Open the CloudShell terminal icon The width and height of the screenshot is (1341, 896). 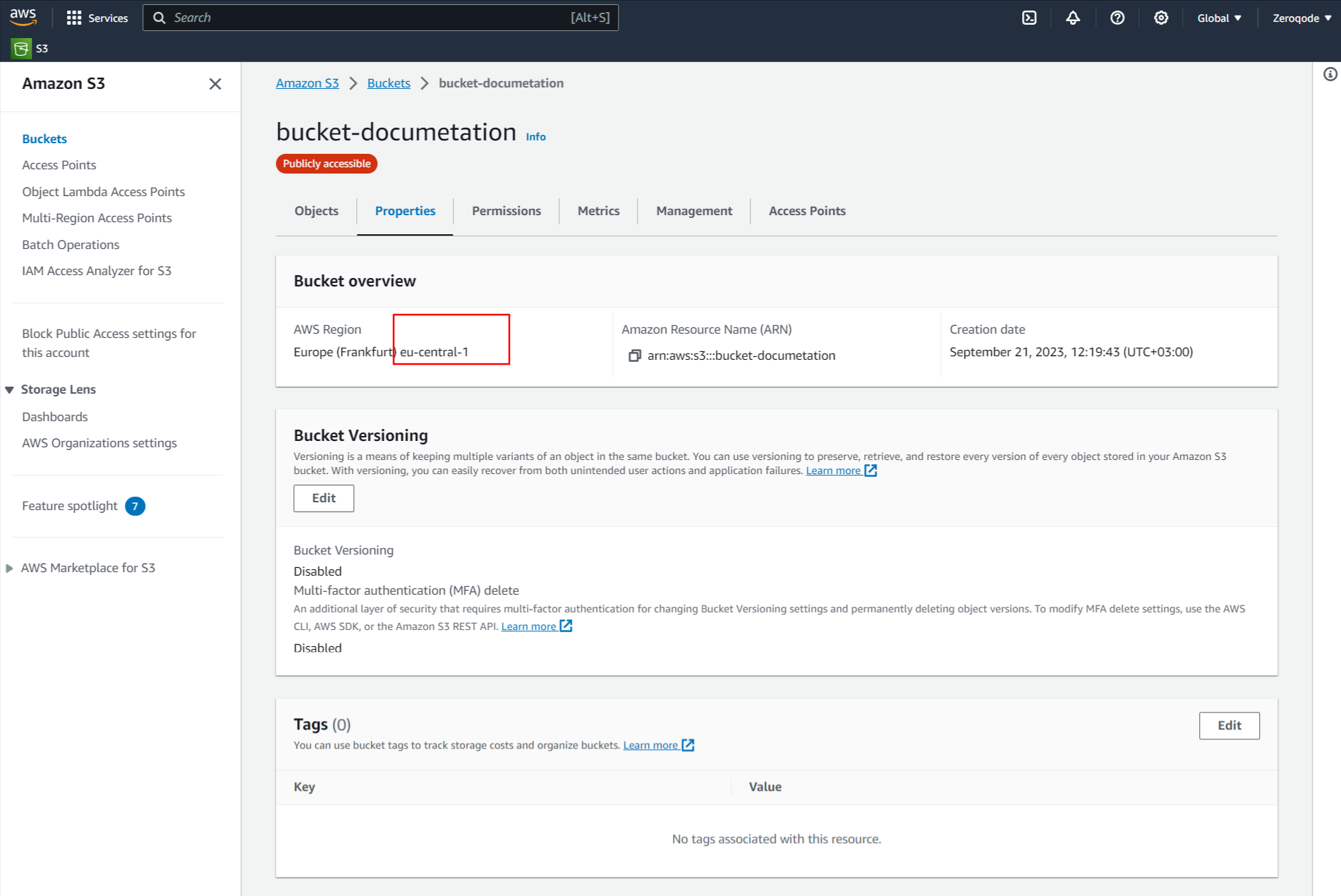[x=1029, y=18]
